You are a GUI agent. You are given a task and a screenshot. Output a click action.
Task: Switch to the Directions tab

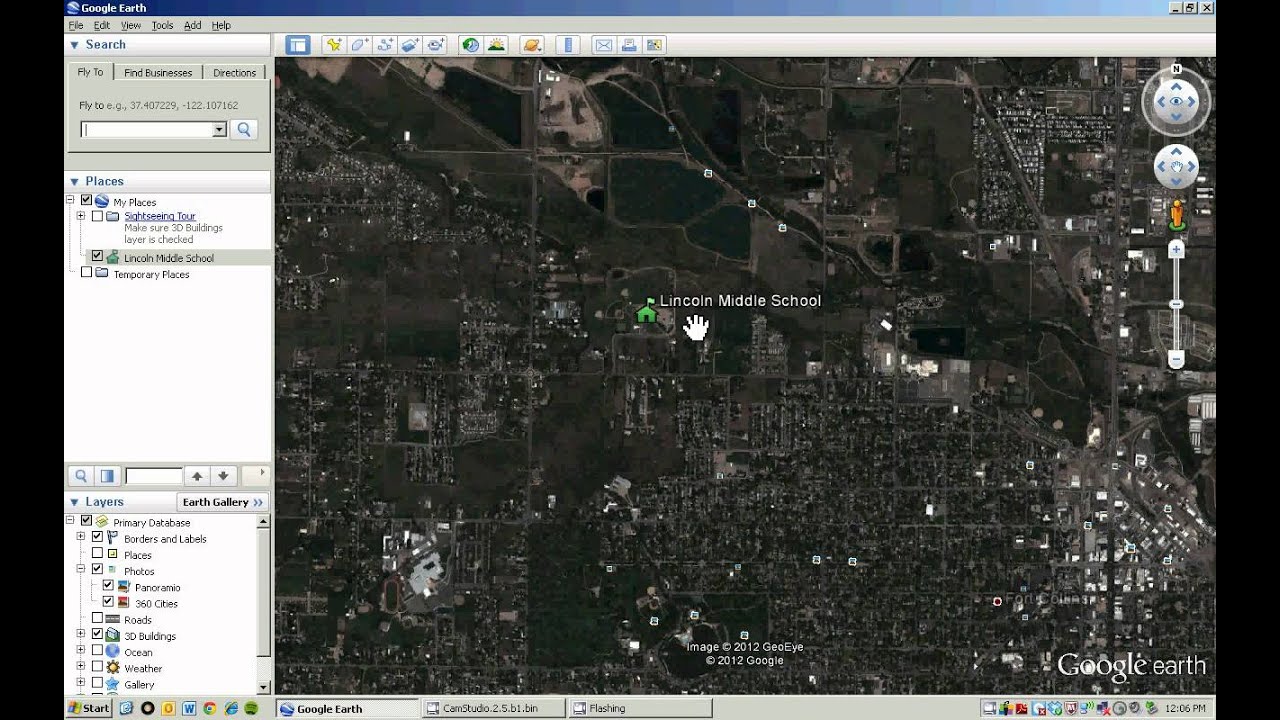point(234,73)
